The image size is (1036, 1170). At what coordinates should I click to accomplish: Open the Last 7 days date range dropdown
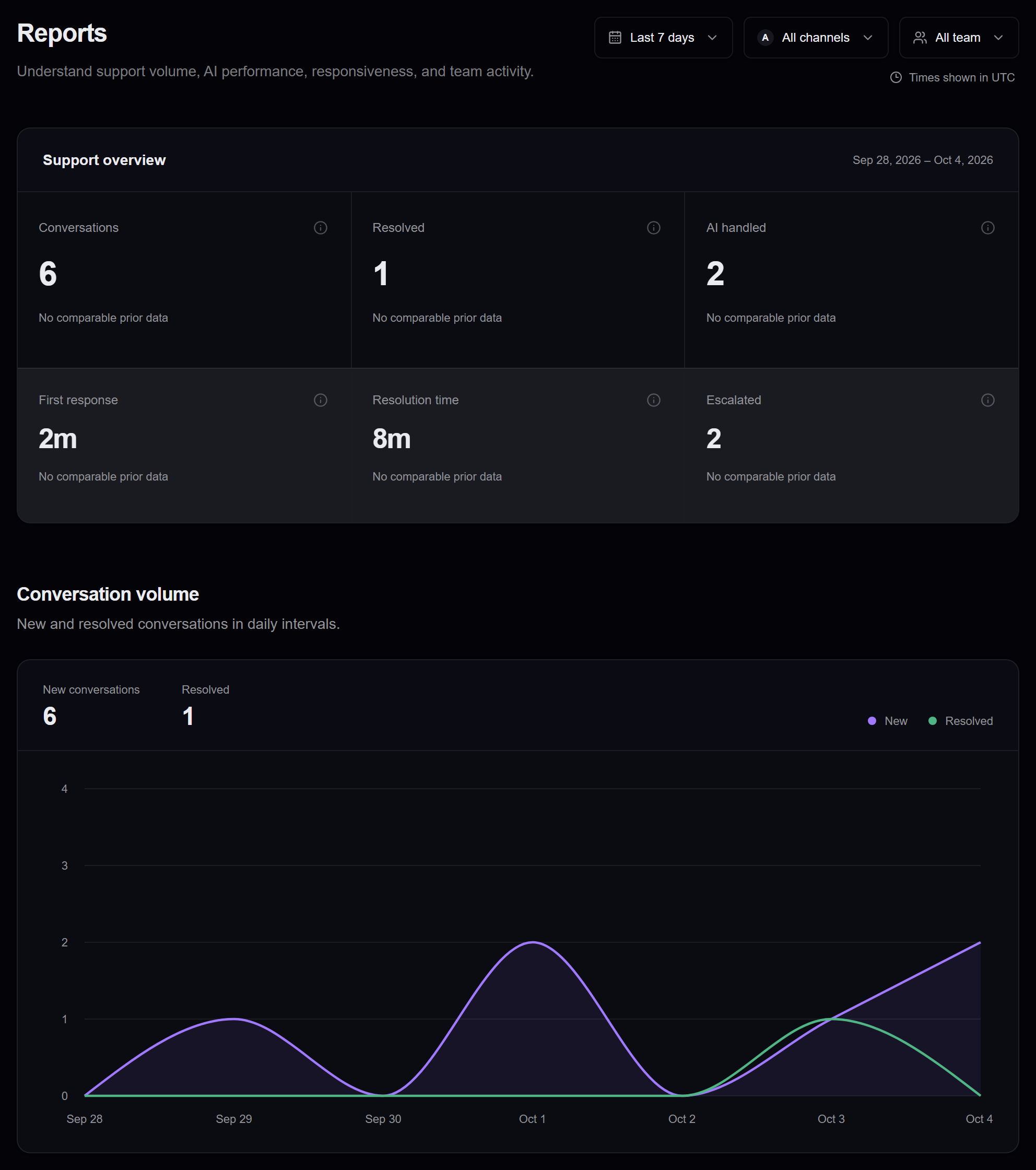tap(663, 38)
